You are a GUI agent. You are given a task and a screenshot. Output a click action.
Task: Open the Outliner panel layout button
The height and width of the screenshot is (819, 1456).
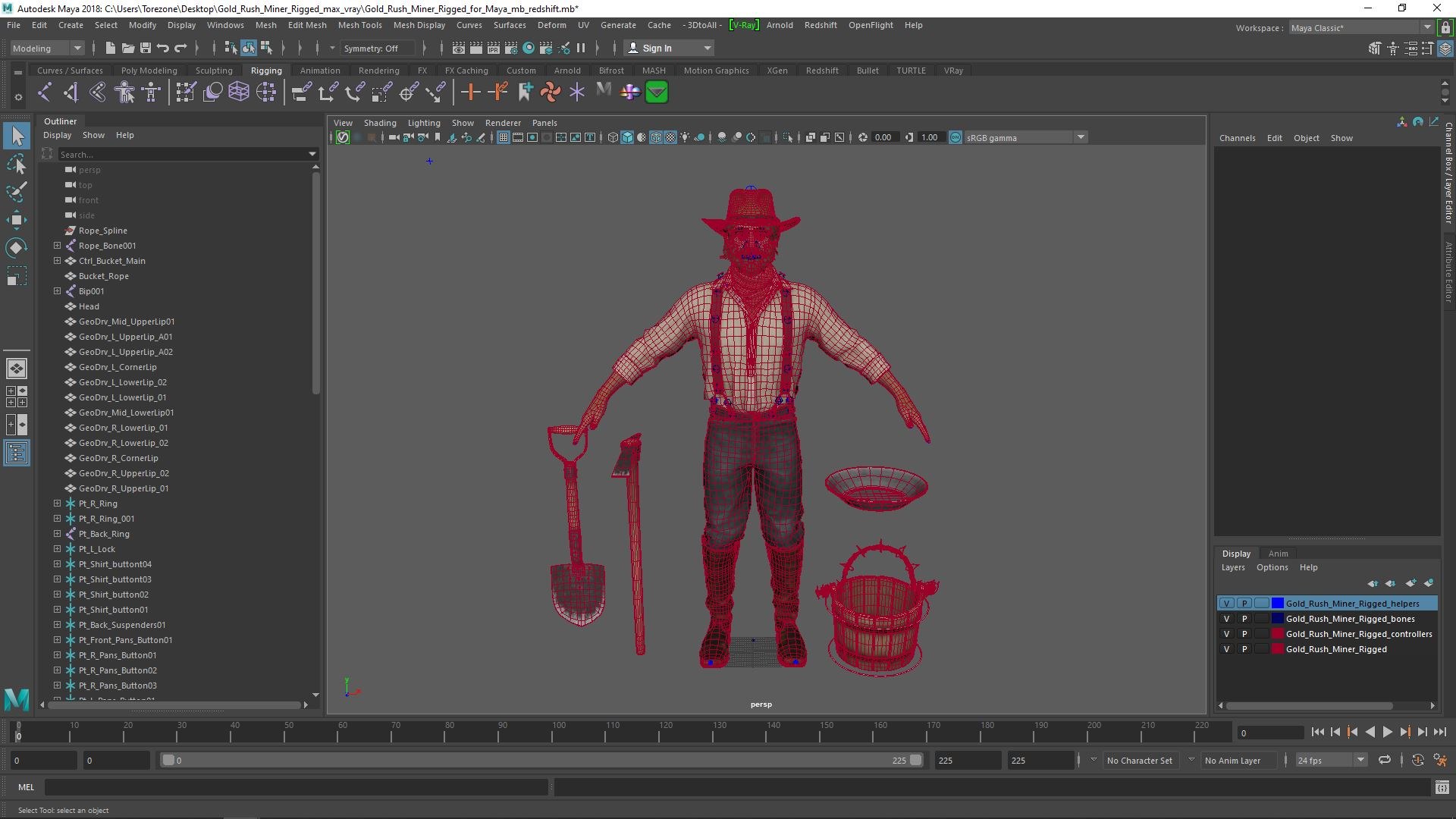point(17,453)
